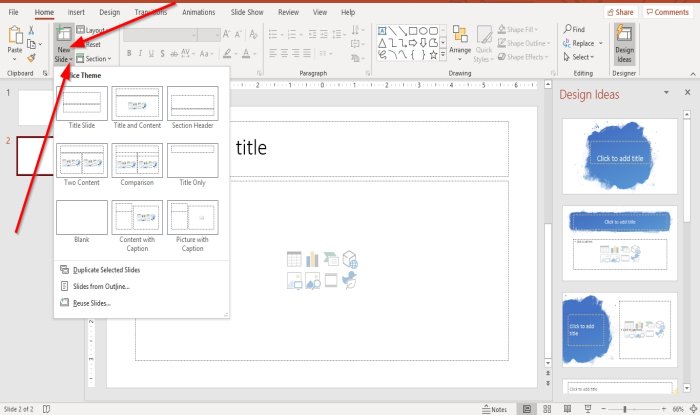Expand the Section dropdown
The height and width of the screenshot is (415, 700).
pyautogui.click(x=97, y=59)
